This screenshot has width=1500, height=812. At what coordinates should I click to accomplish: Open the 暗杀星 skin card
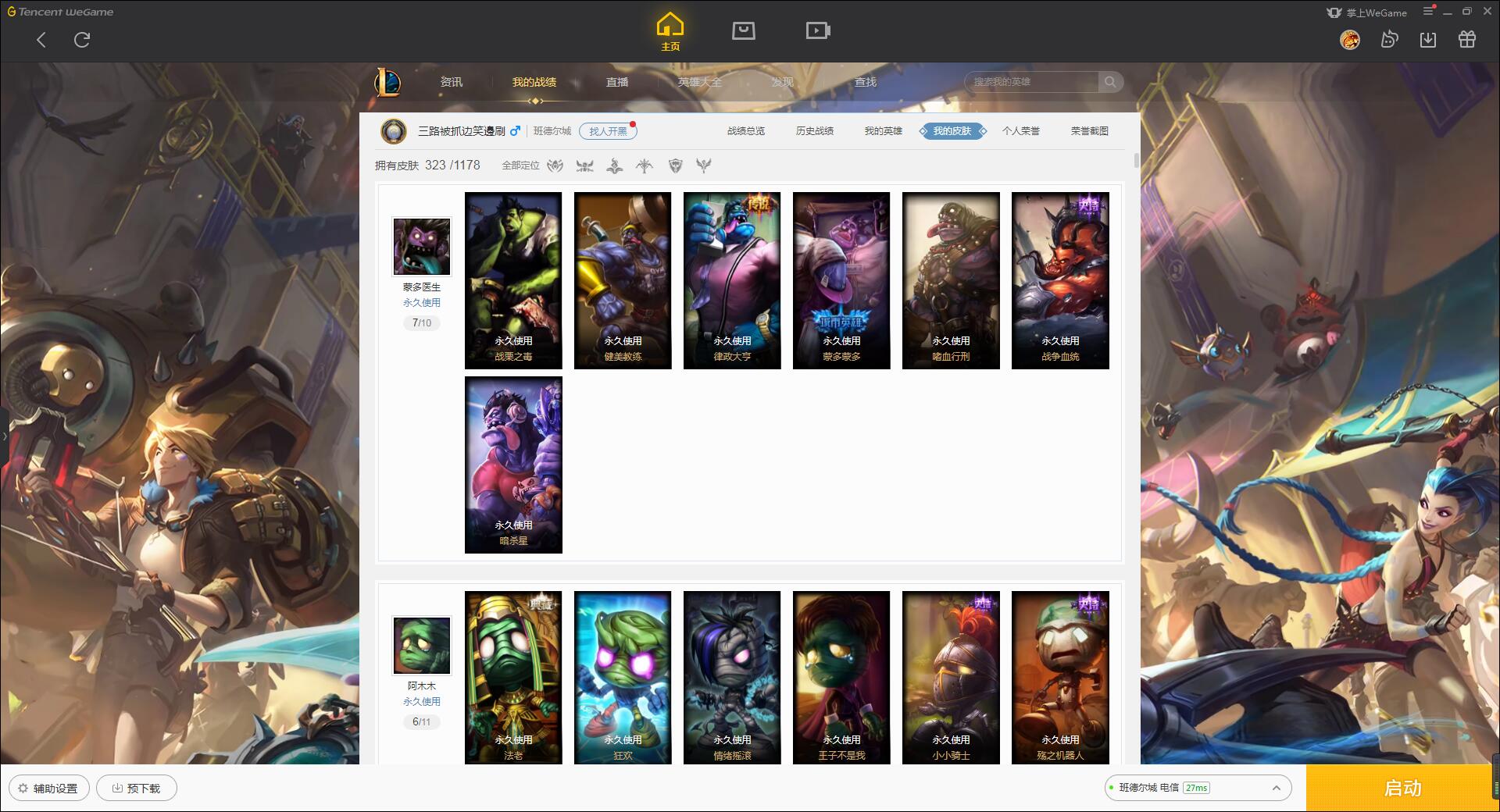[513, 465]
